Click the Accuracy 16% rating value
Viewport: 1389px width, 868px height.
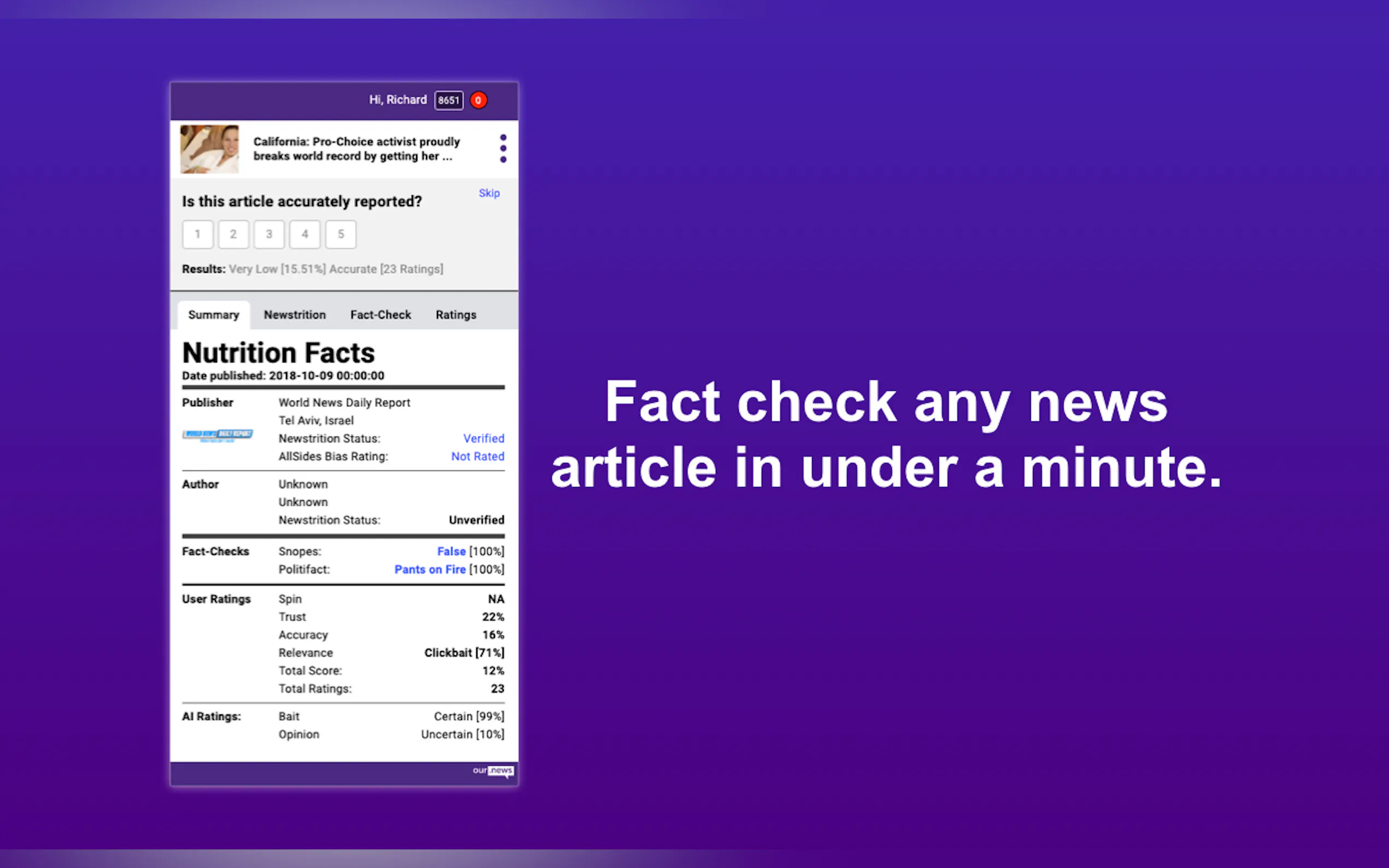tap(493, 635)
